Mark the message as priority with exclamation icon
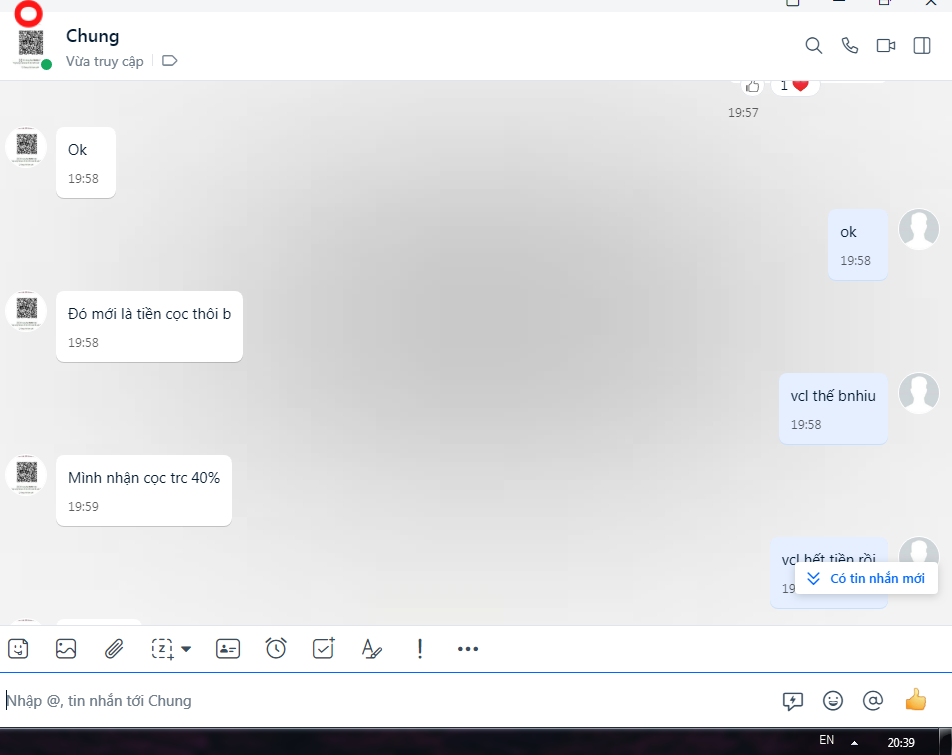 click(x=420, y=649)
